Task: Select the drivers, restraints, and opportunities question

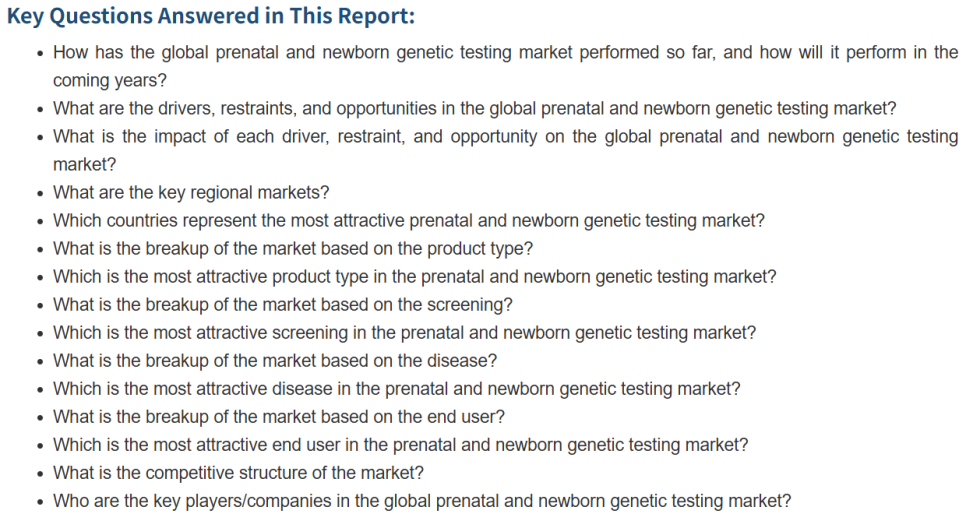Action: point(474,108)
